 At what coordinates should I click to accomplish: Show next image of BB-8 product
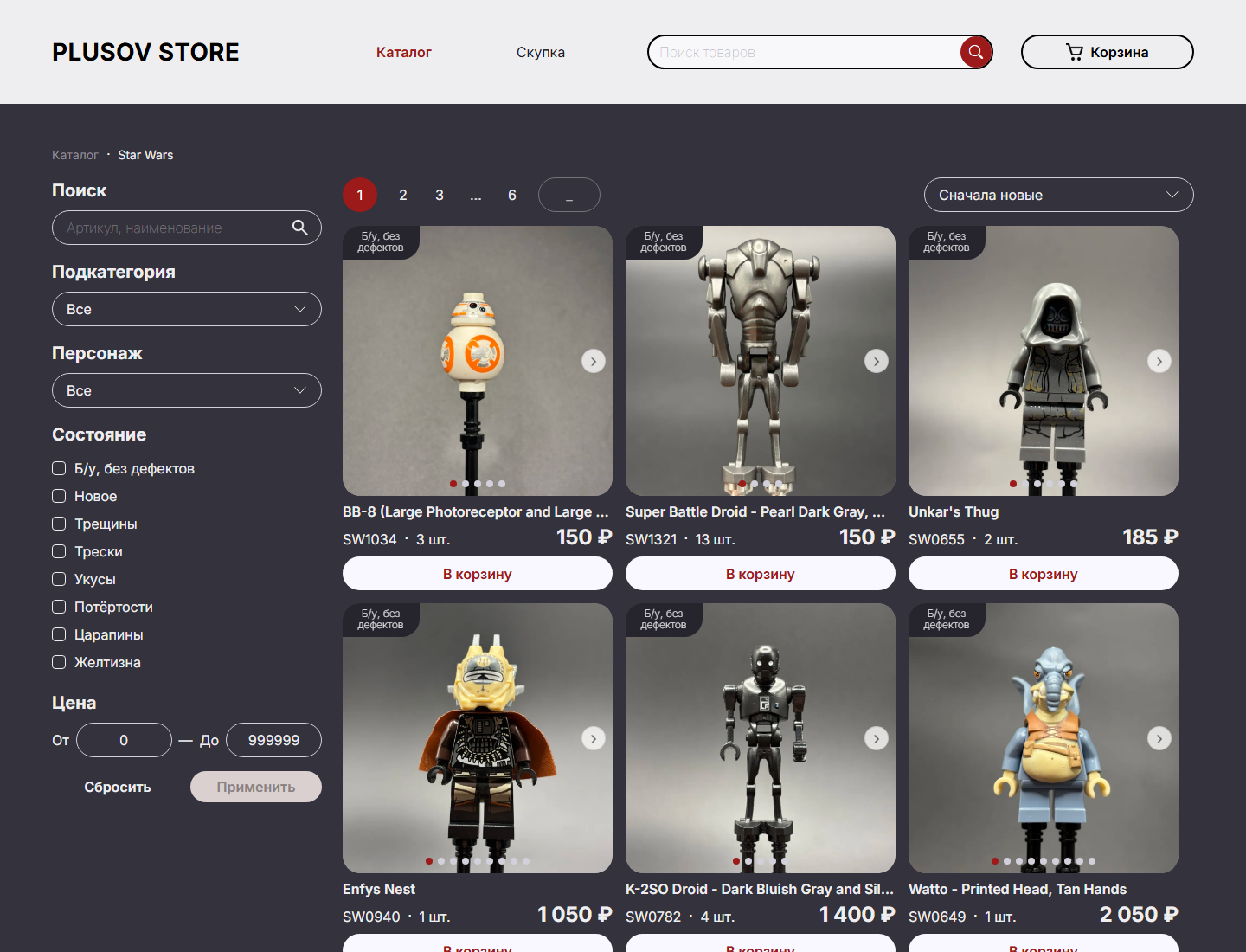pos(594,361)
